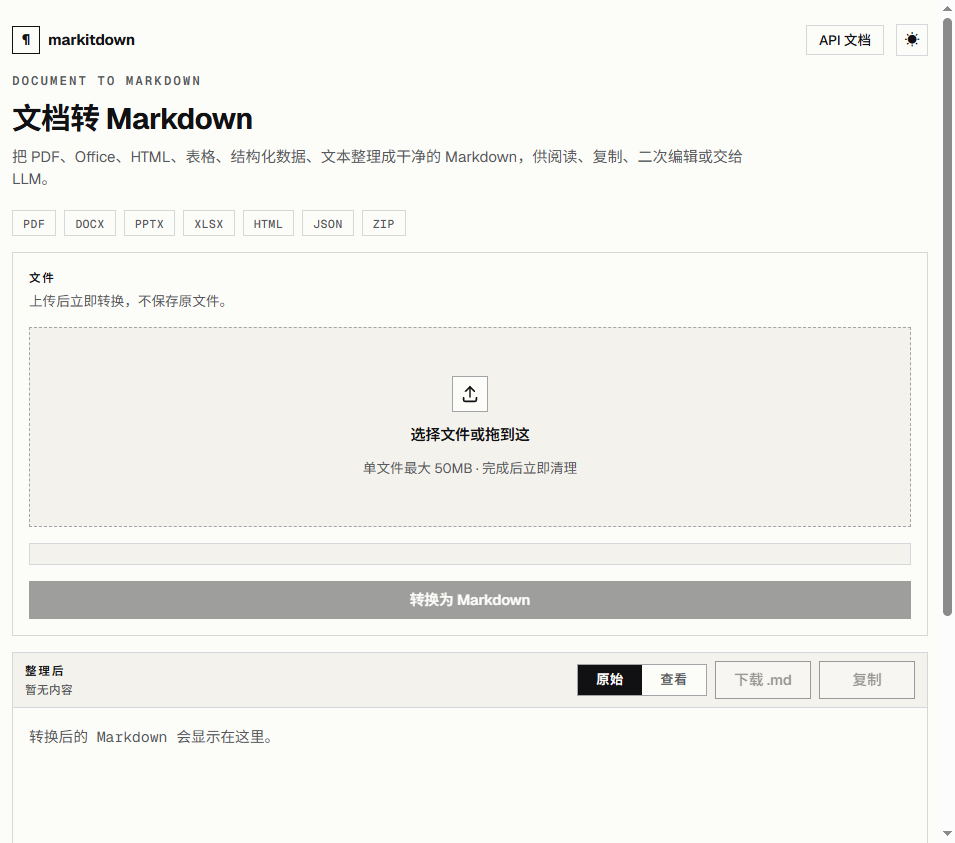This screenshot has width=955, height=843.
Task: Click the 选择文件或拖到这 upload text
Action: [470, 435]
